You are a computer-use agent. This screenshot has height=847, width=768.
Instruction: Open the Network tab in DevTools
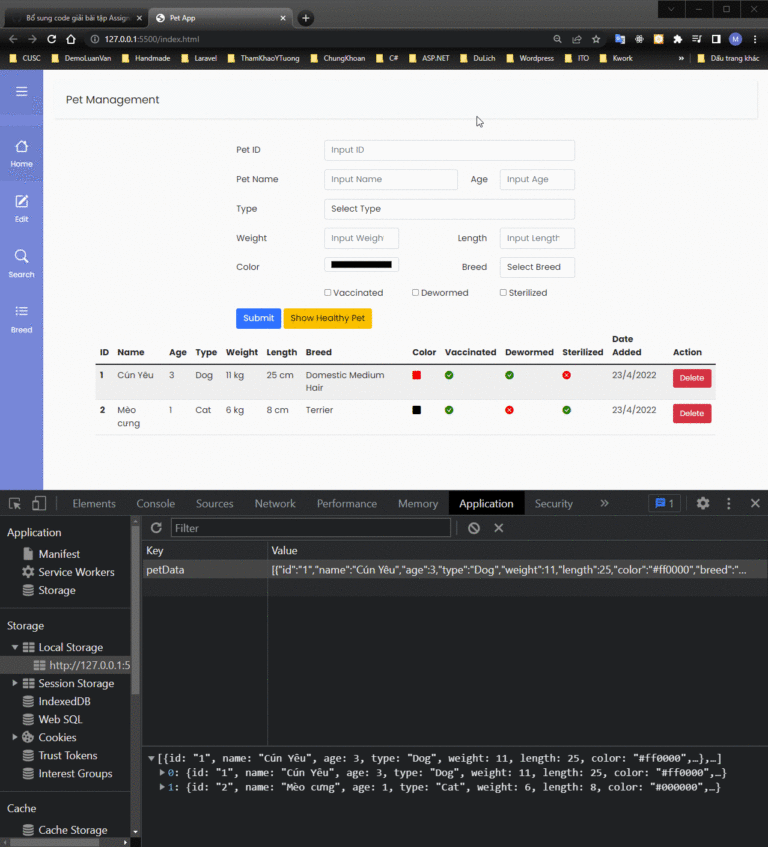[x=275, y=503]
